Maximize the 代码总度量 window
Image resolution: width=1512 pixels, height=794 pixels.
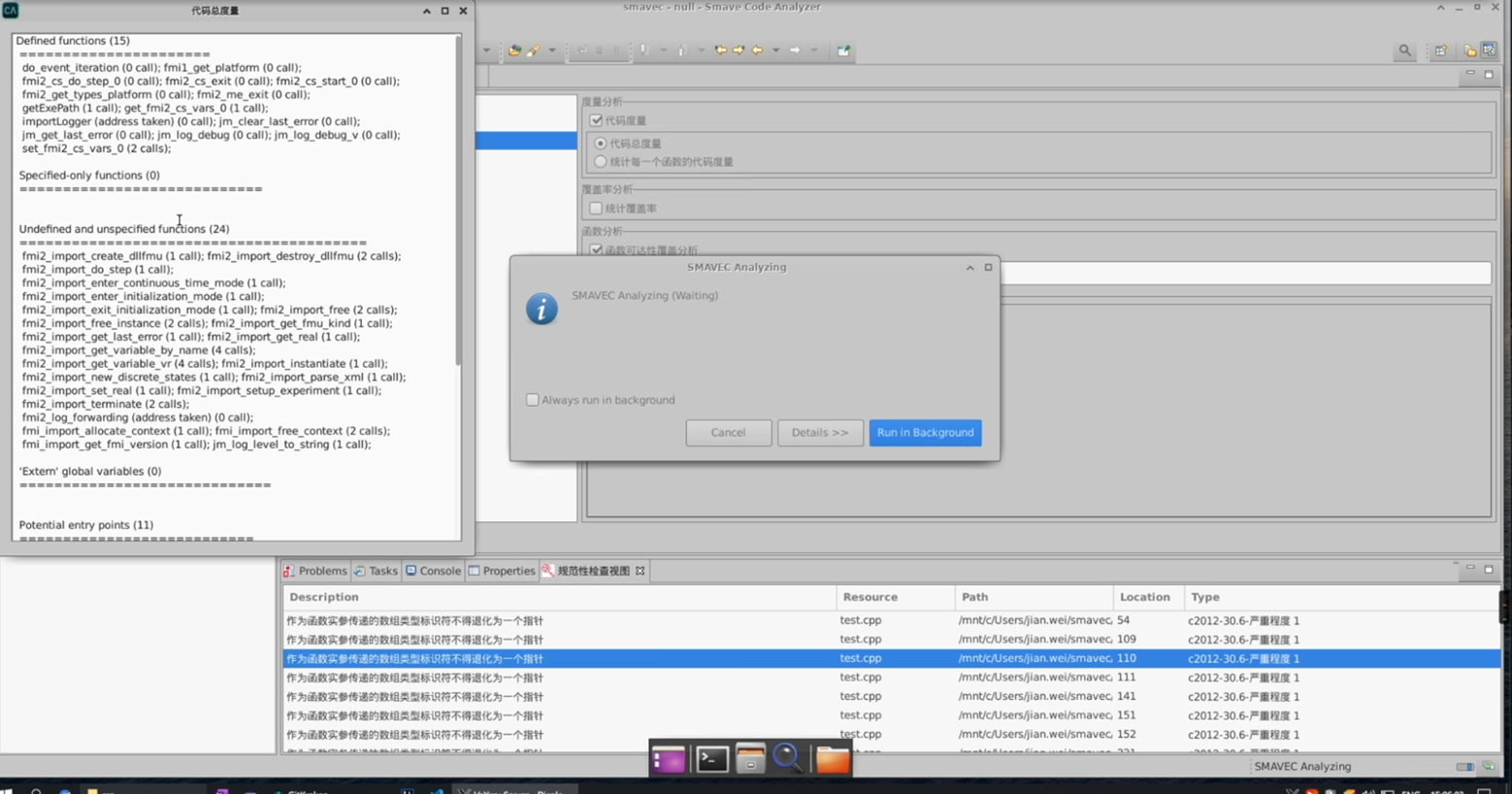click(x=444, y=11)
